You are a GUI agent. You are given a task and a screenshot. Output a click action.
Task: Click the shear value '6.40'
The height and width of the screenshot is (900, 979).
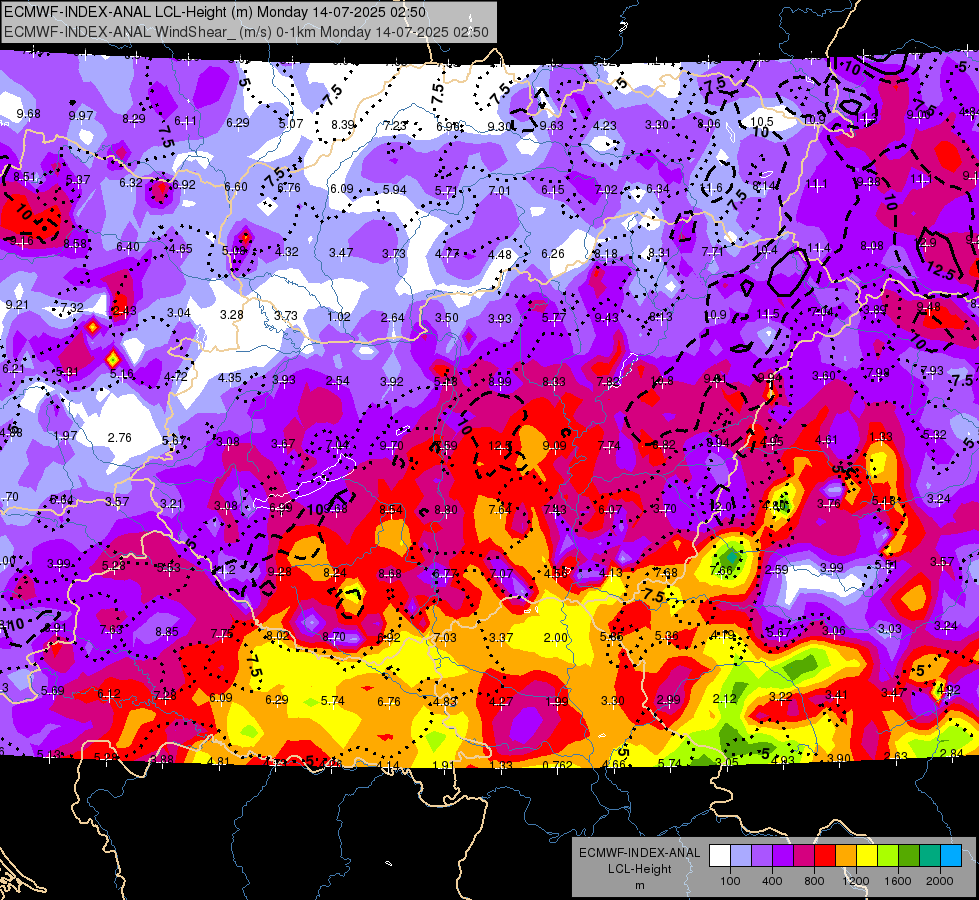pos(128,247)
